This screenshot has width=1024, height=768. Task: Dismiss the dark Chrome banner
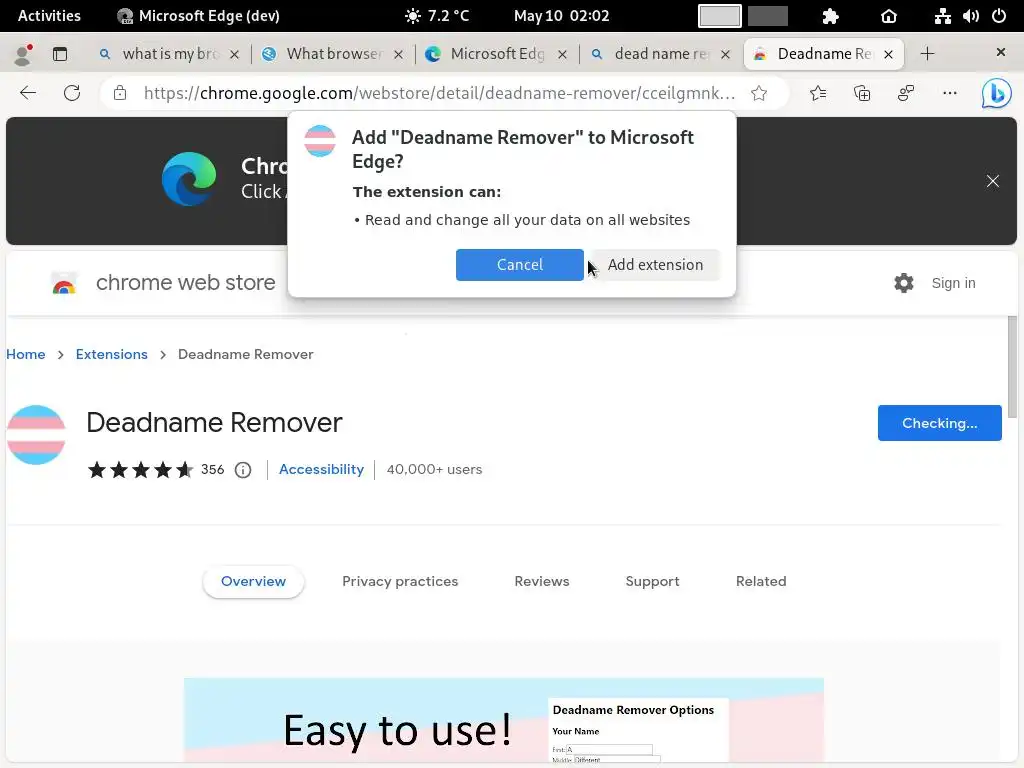(x=993, y=181)
